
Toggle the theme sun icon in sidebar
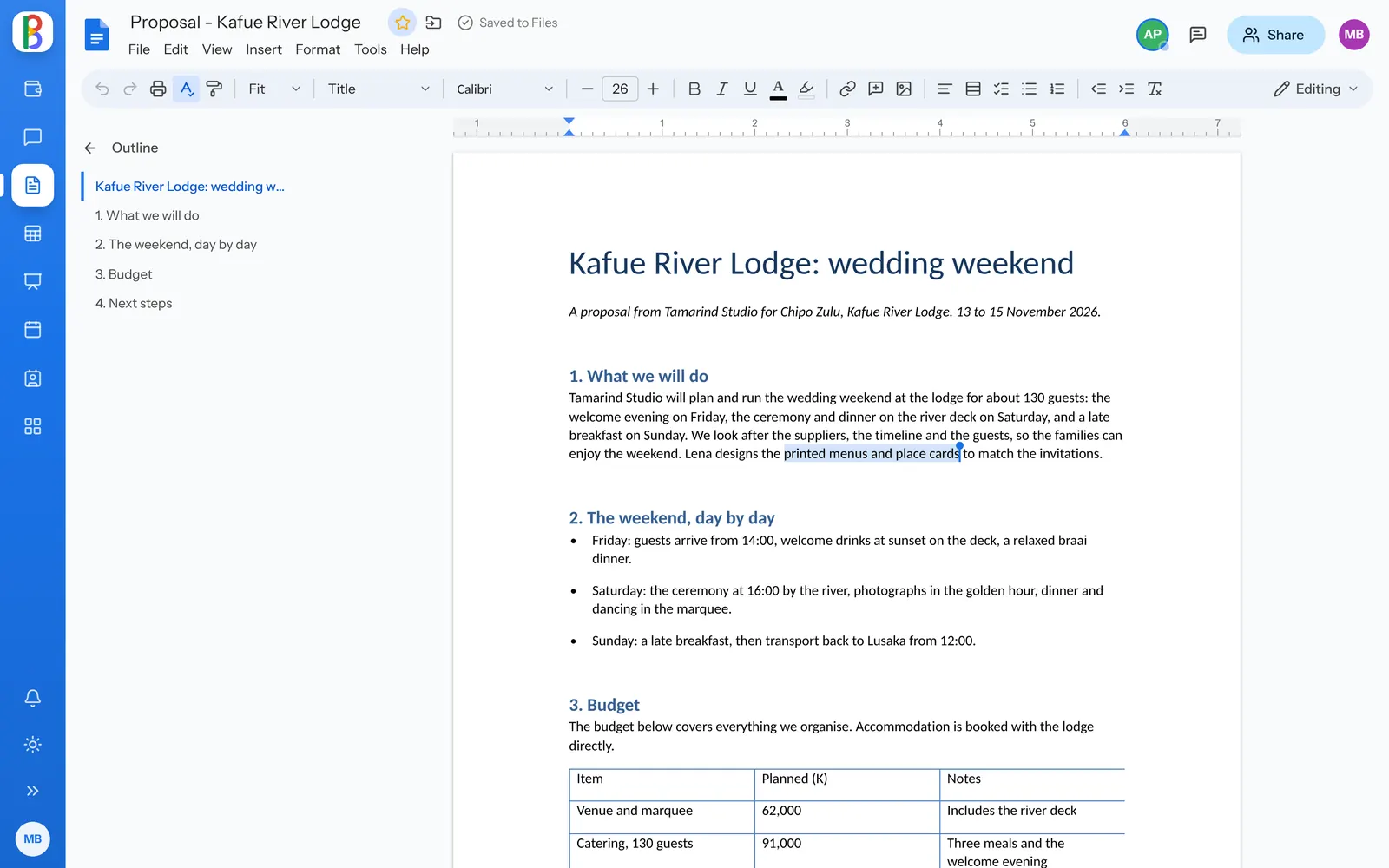(x=33, y=745)
